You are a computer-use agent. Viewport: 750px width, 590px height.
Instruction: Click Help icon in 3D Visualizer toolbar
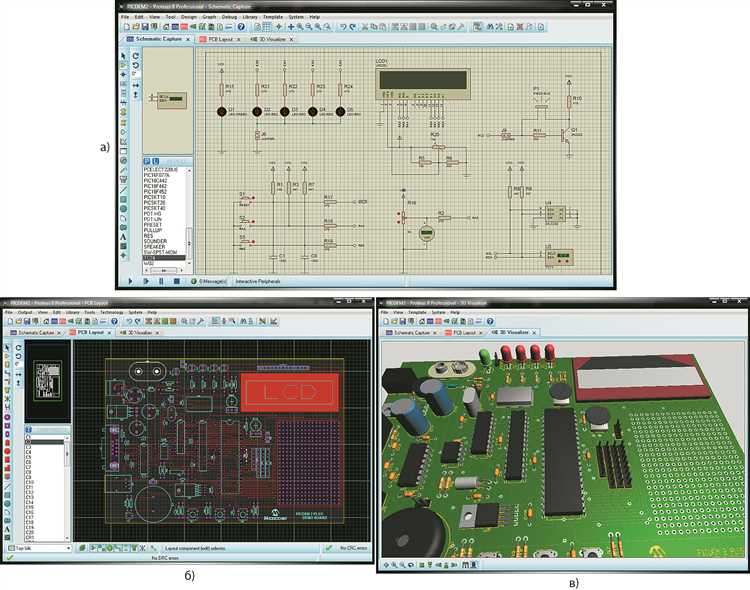coord(490,322)
